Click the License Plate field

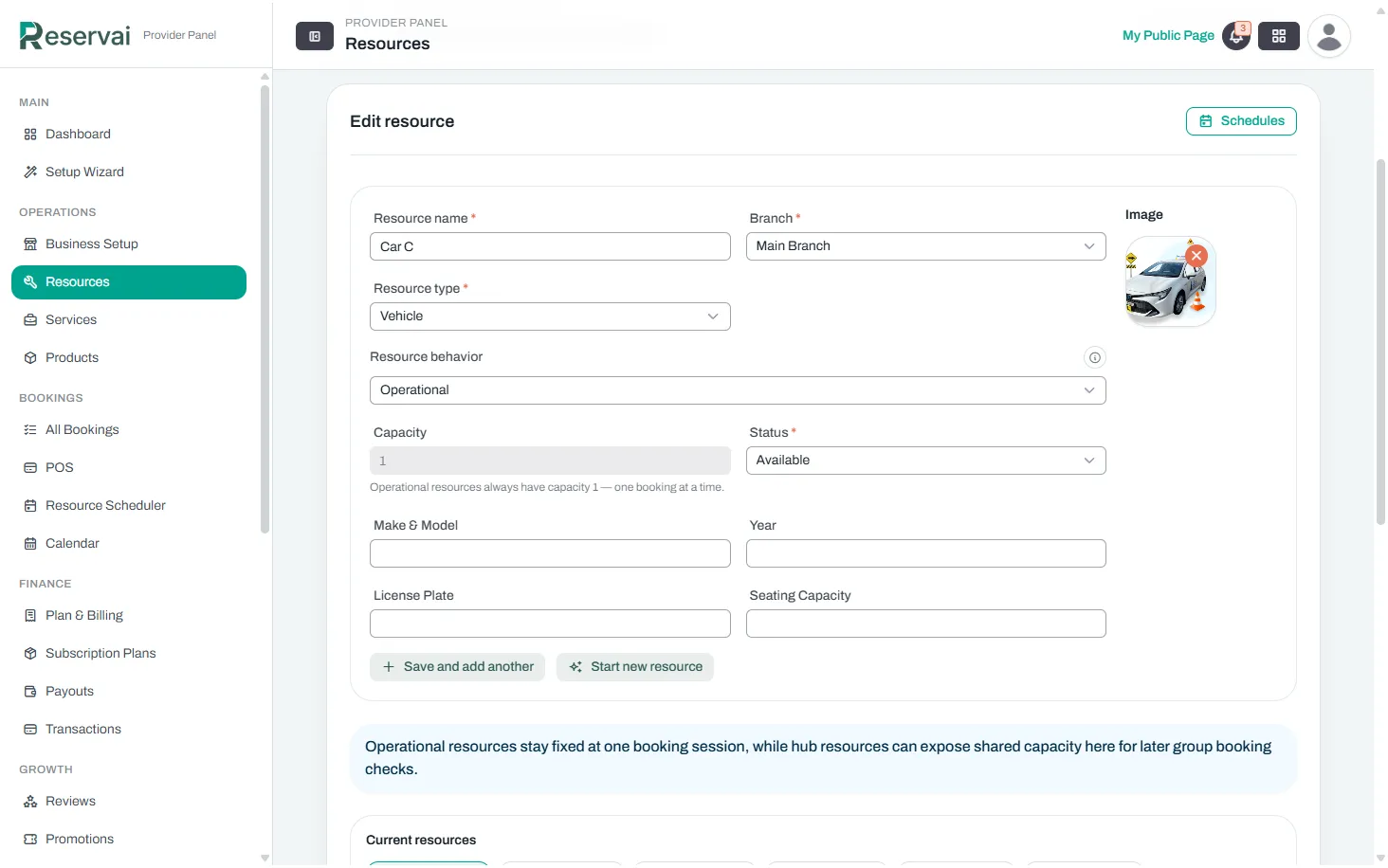[x=550, y=624]
